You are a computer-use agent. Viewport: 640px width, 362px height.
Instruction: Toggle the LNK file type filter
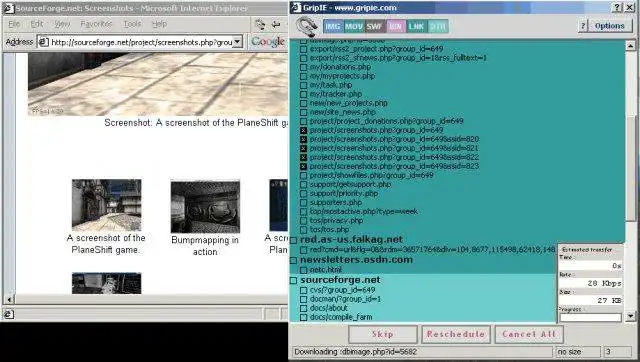click(416, 27)
